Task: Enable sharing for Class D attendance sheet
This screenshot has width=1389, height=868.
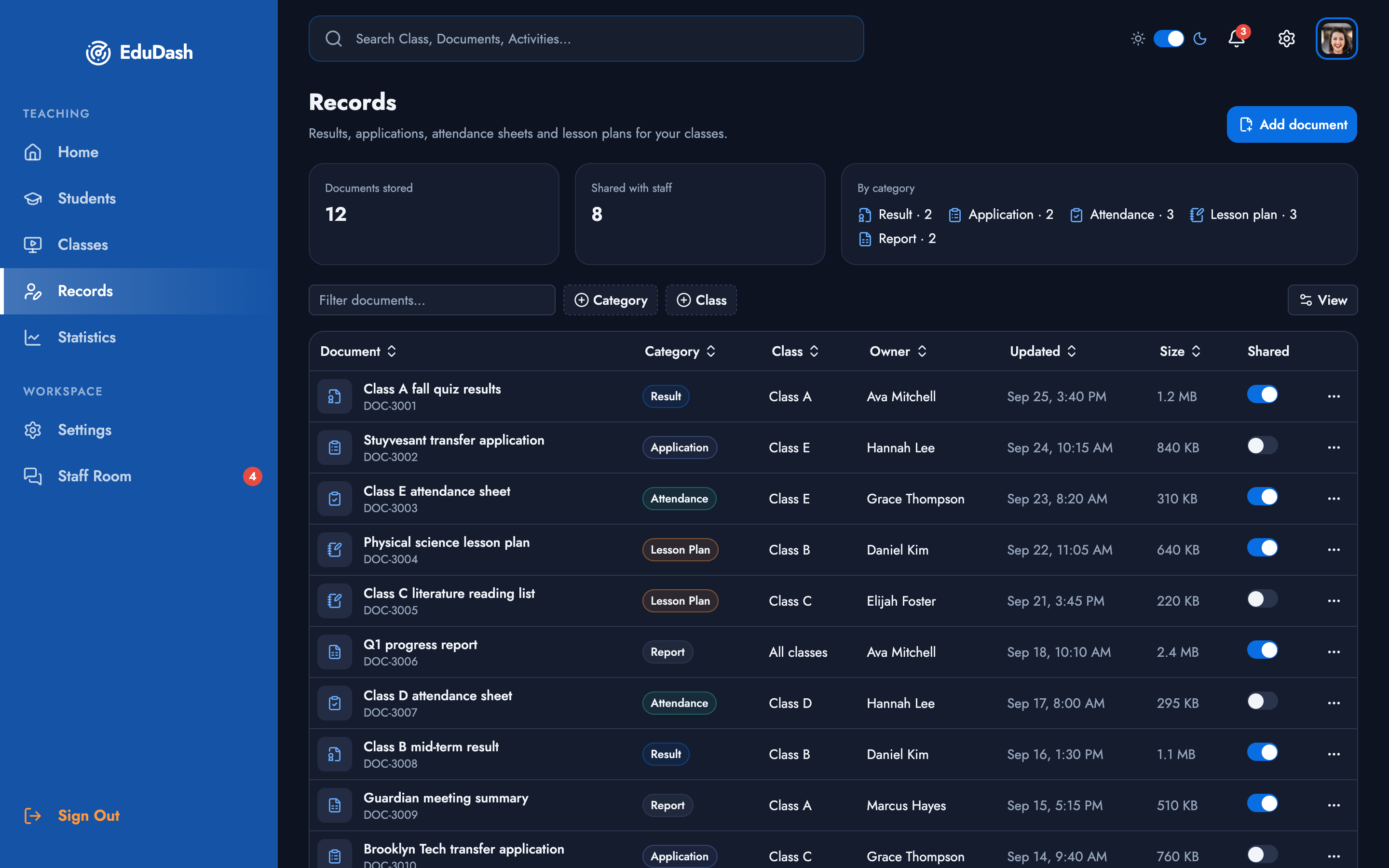Action: 1262,701
